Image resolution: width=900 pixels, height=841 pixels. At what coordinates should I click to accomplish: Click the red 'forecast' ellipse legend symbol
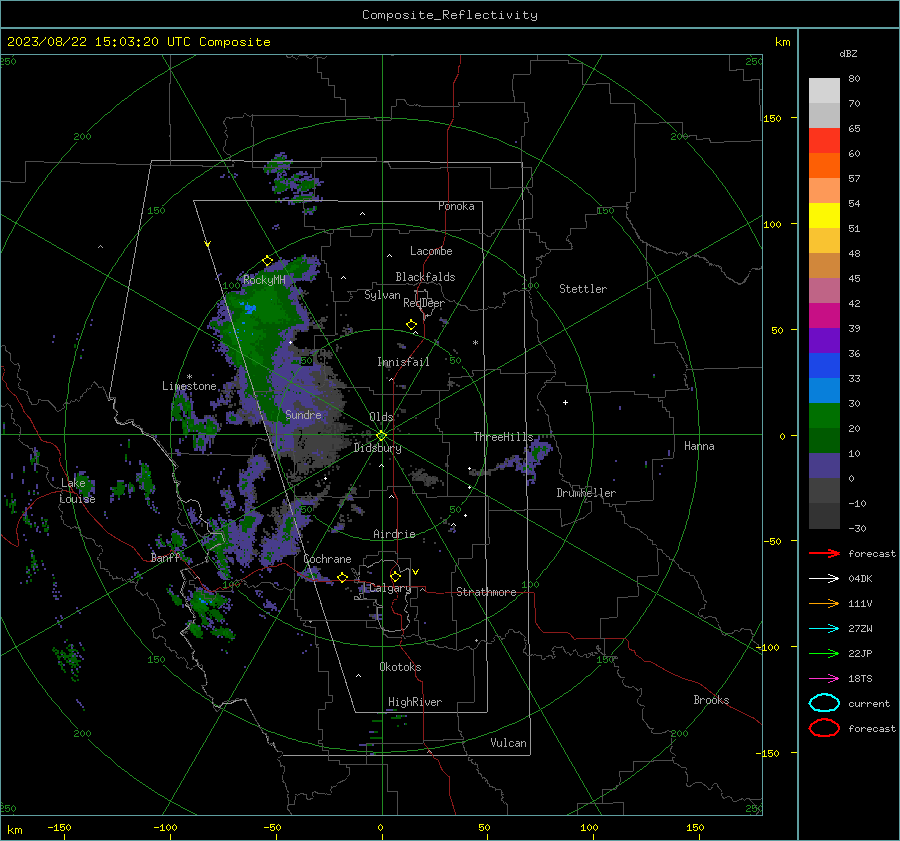(824, 728)
